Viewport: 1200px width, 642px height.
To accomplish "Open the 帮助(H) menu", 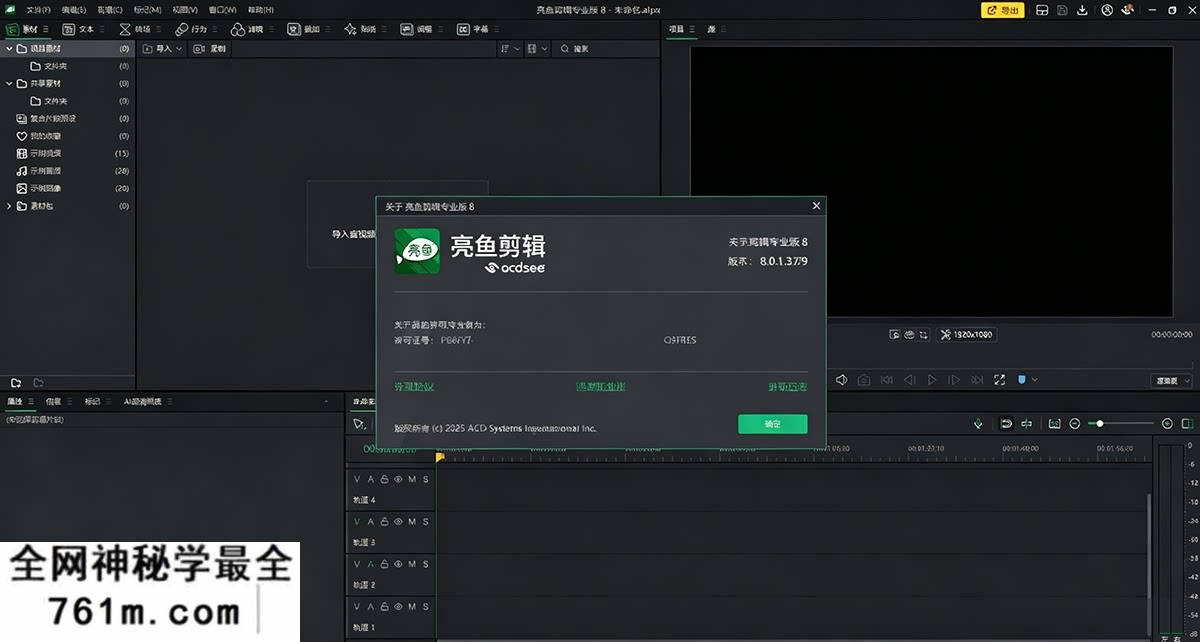I will (x=260, y=9).
